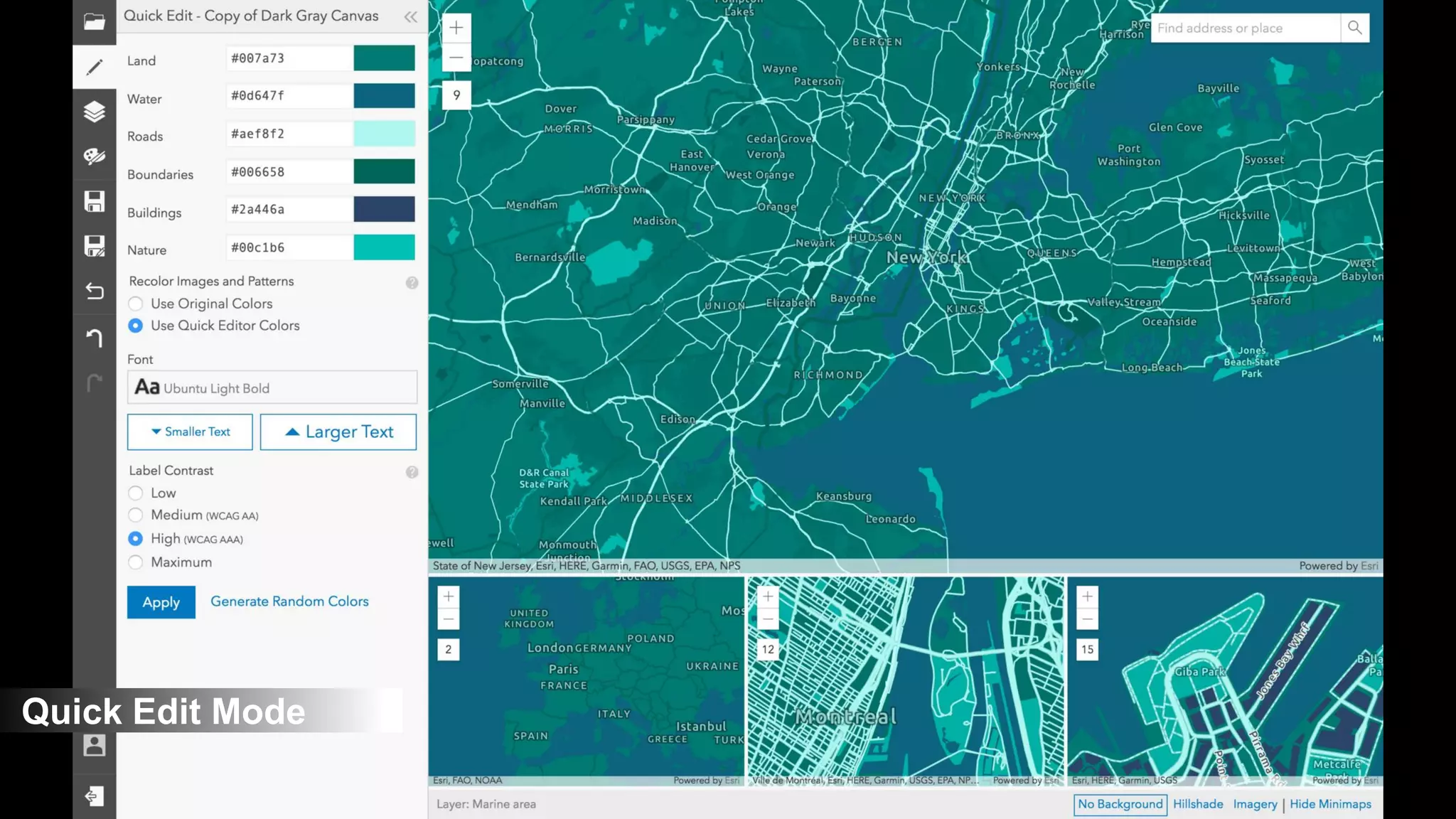The image size is (1456, 819).
Task: Switch to Hillshade background
Action: click(x=1198, y=804)
